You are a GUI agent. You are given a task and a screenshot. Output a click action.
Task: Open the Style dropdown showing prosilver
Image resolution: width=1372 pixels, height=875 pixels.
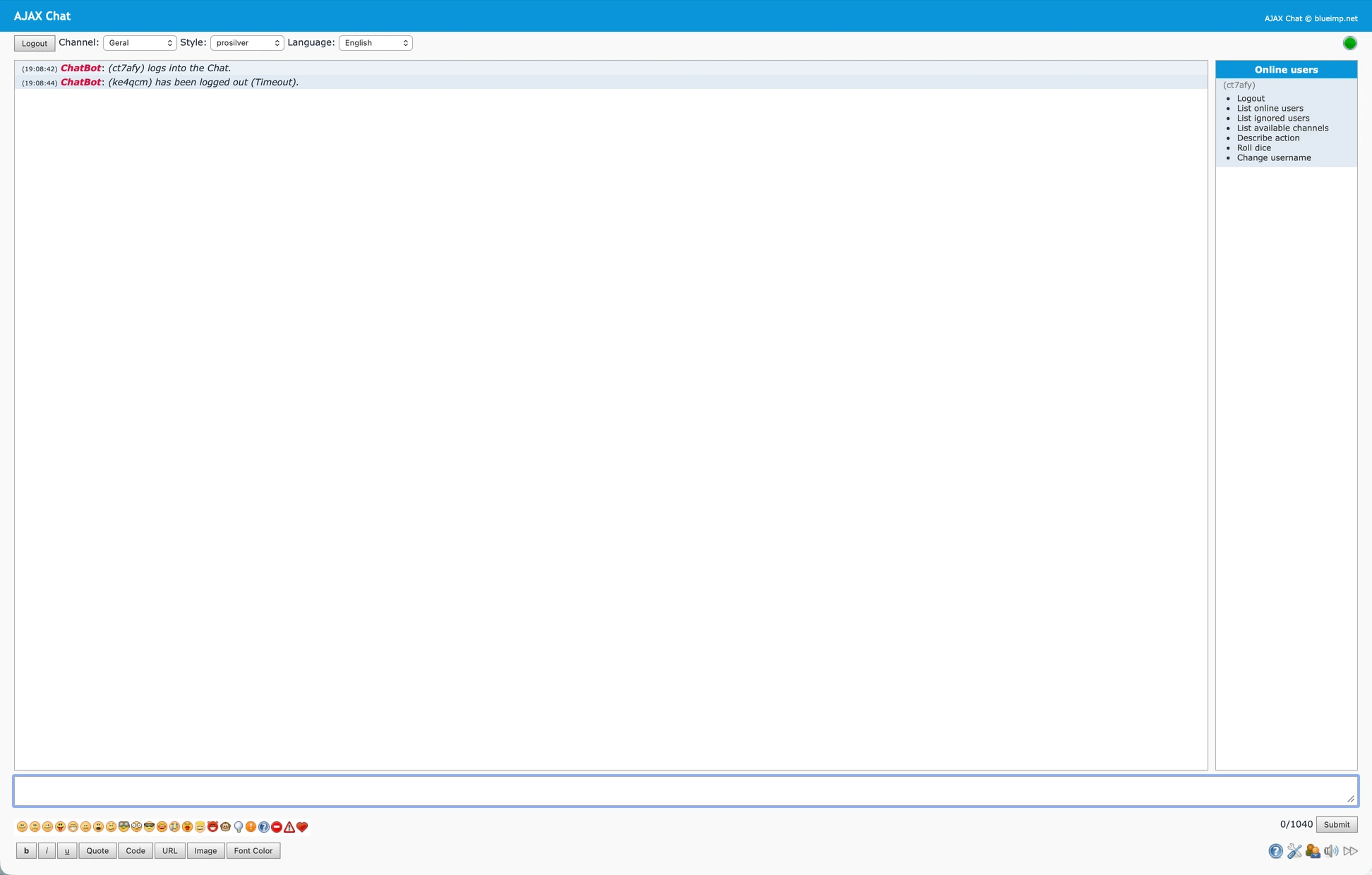pos(247,43)
